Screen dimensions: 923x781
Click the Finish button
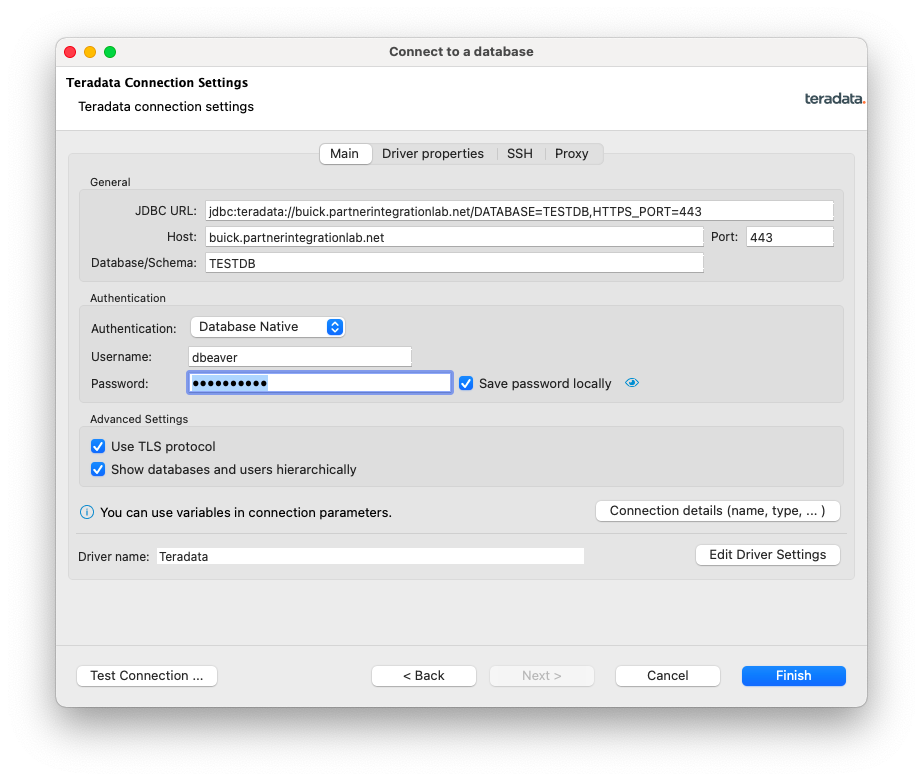click(793, 675)
